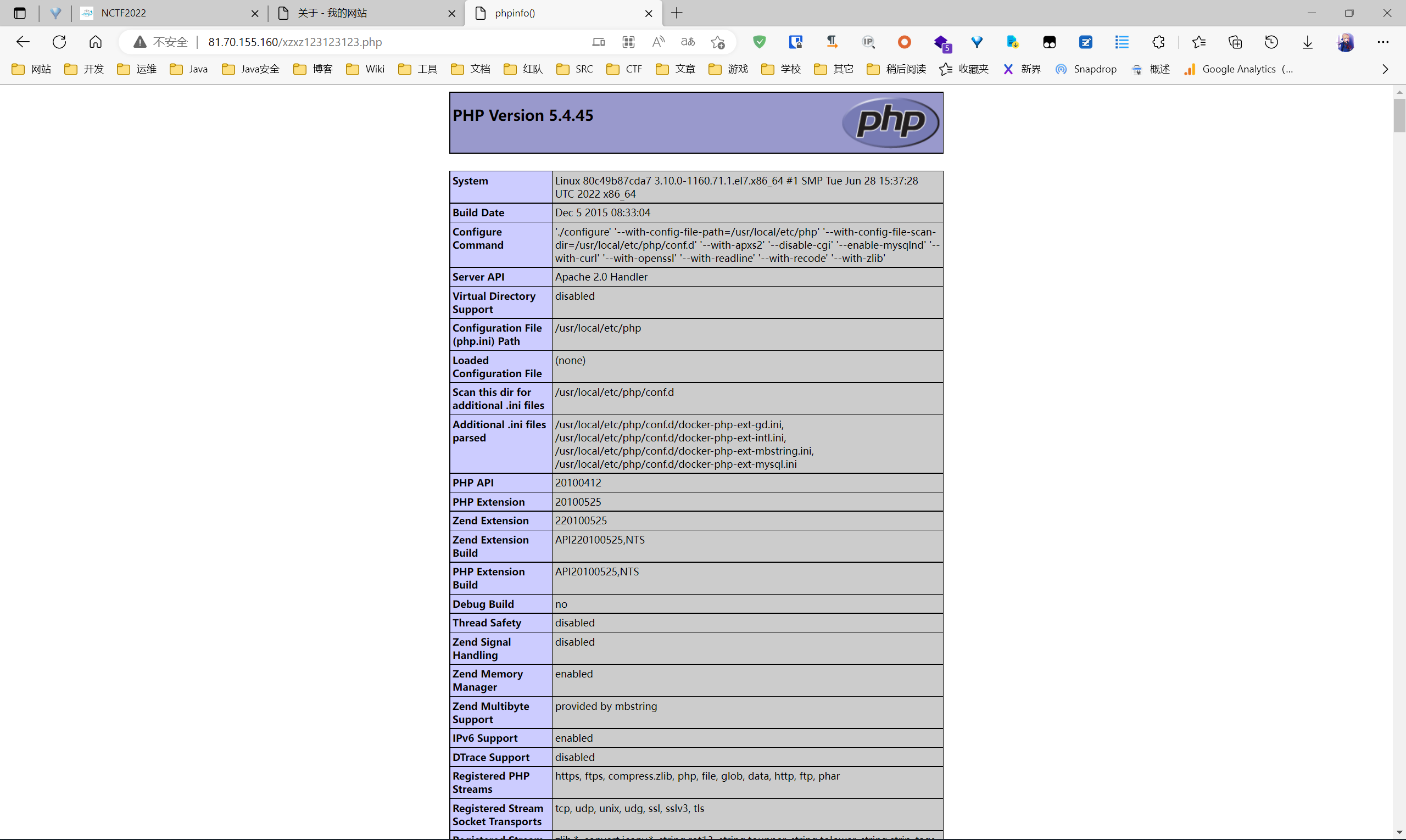The width and height of the screenshot is (1406, 840).
Task: Open the paragraph arrow extension icon
Action: pyautogui.click(x=832, y=42)
